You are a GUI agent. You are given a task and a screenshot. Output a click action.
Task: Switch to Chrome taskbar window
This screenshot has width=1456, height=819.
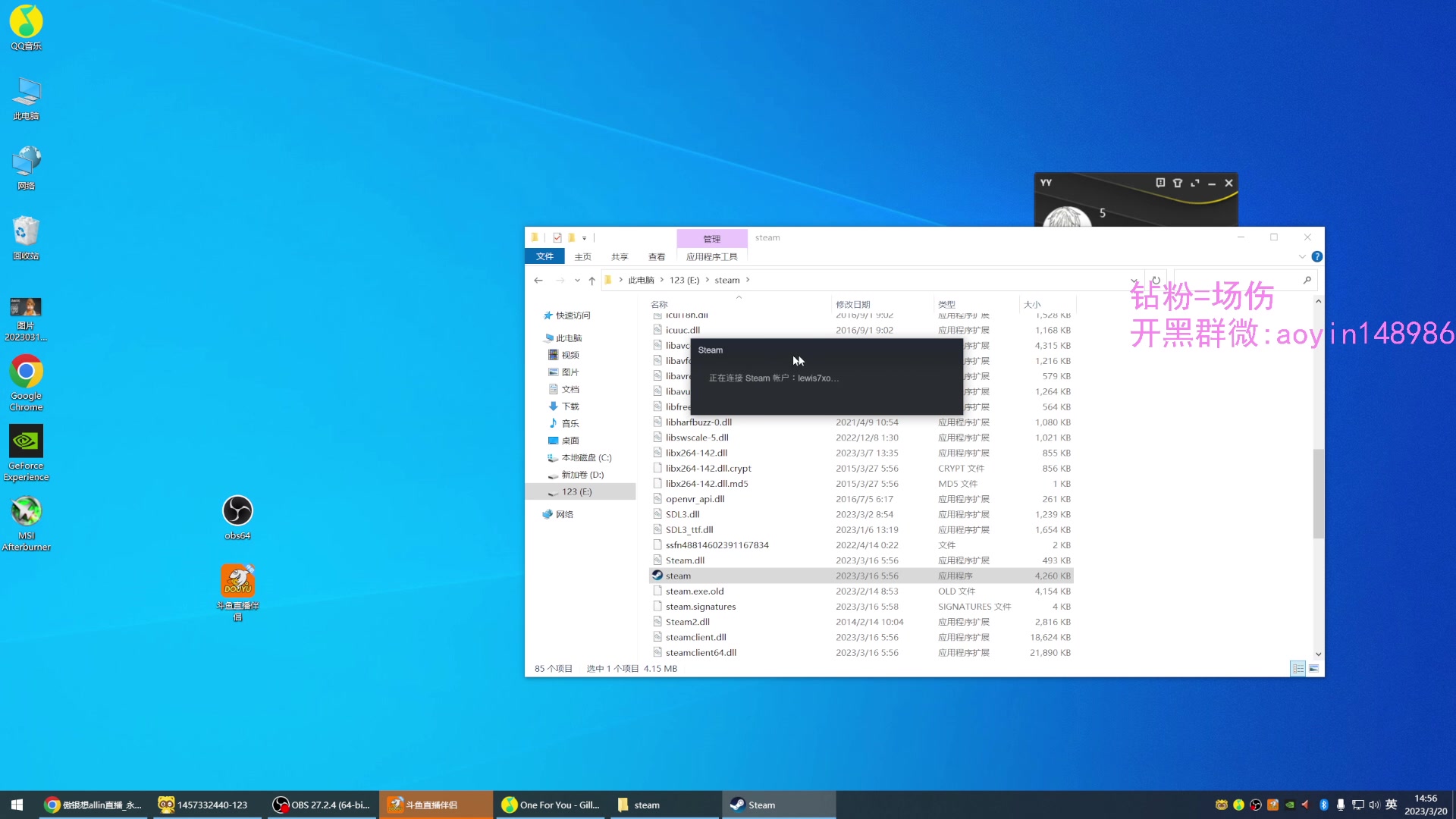[94, 805]
